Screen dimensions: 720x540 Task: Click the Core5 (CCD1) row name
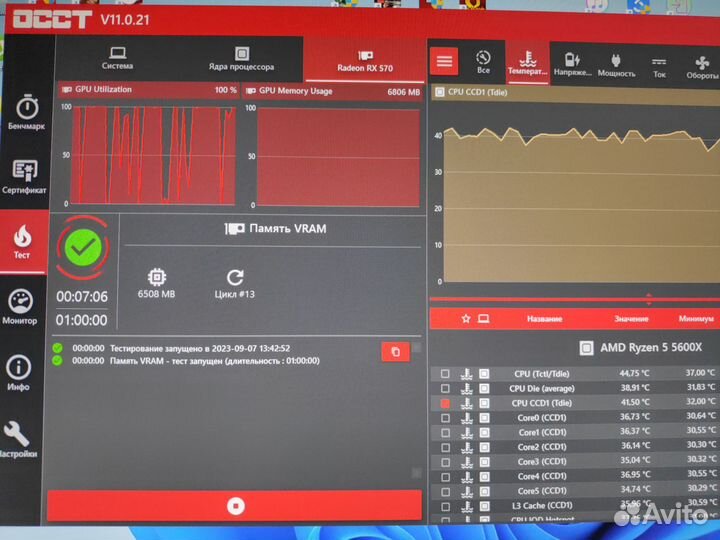pos(542,491)
